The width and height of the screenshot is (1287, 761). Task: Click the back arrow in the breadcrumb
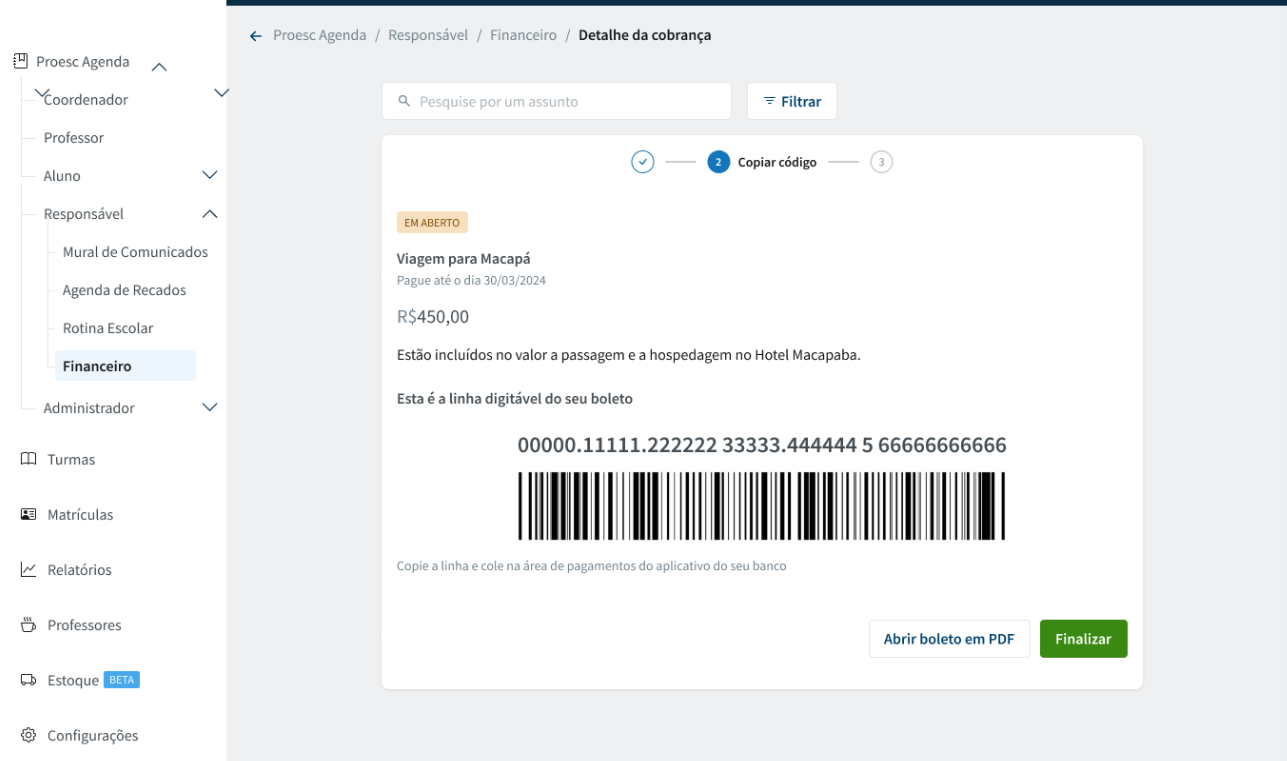tap(256, 36)
